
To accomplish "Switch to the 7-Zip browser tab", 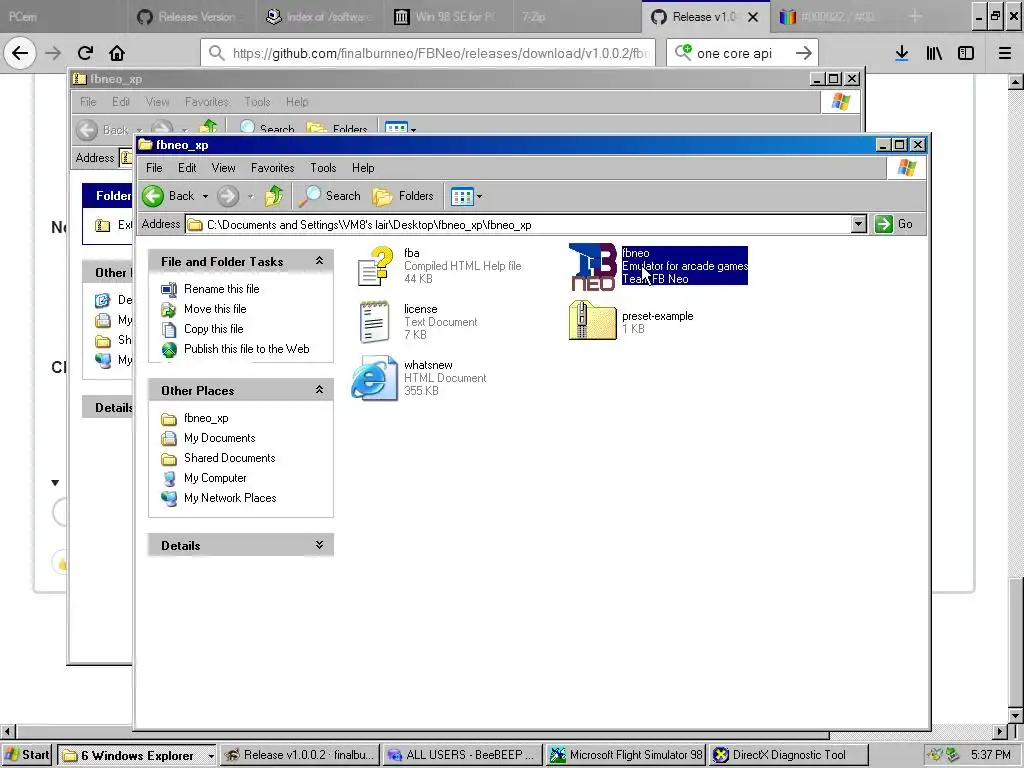I will [x=575, y=16].
